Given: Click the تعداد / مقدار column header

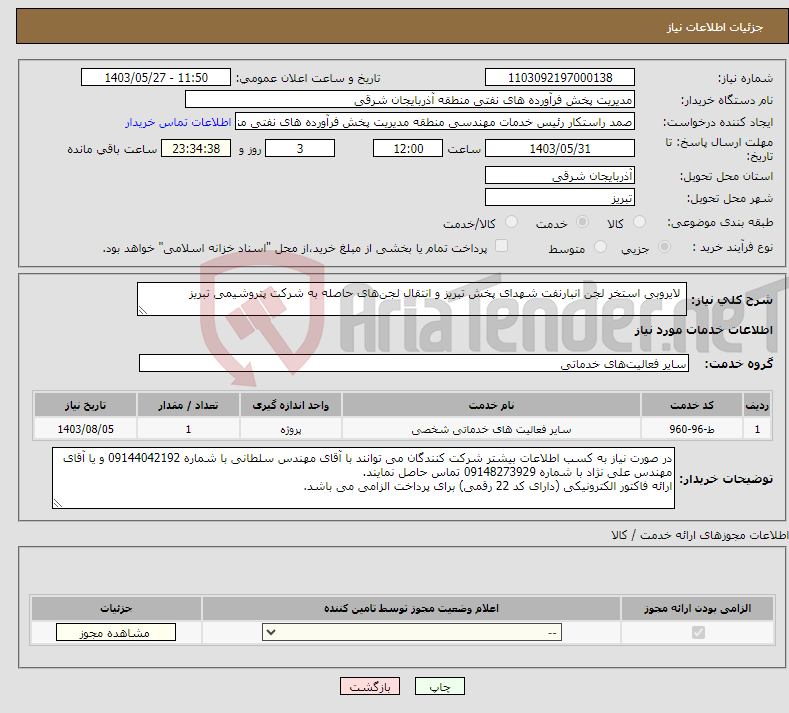Looking at the screenshot, I should [188, 405].
